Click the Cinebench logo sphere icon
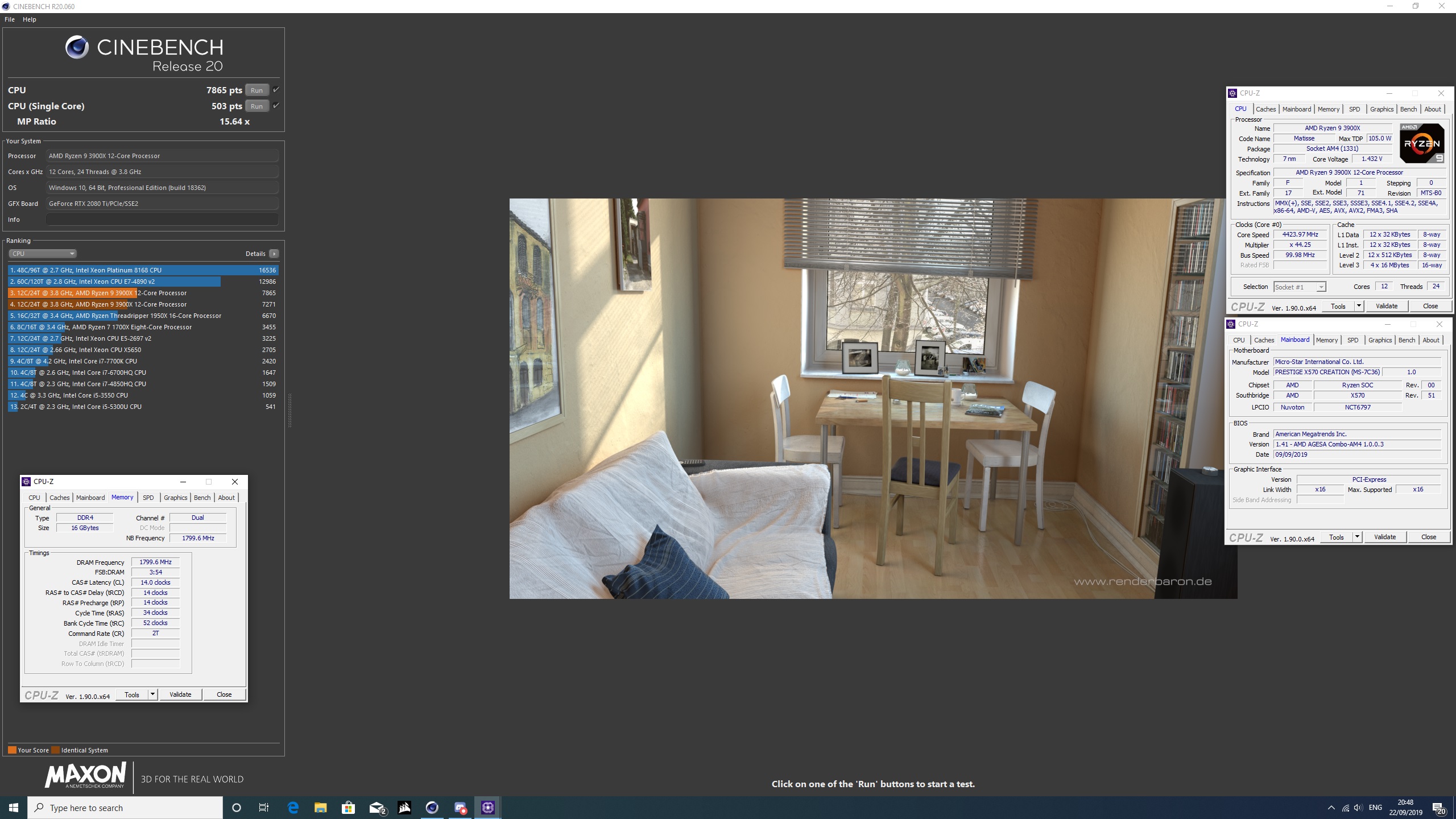The height and width of the screenshot is (819, 1456). [77, 47]
